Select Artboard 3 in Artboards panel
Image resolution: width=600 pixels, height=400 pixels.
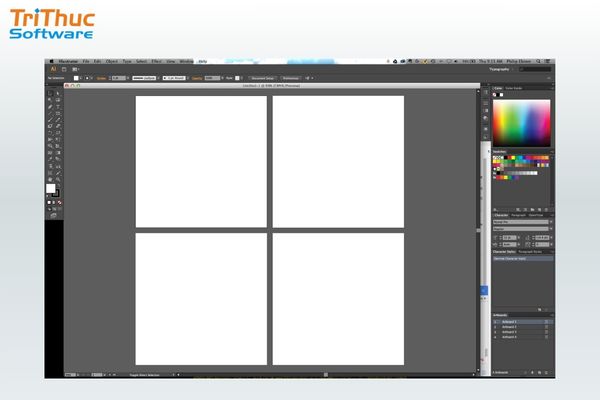[523, 332]
